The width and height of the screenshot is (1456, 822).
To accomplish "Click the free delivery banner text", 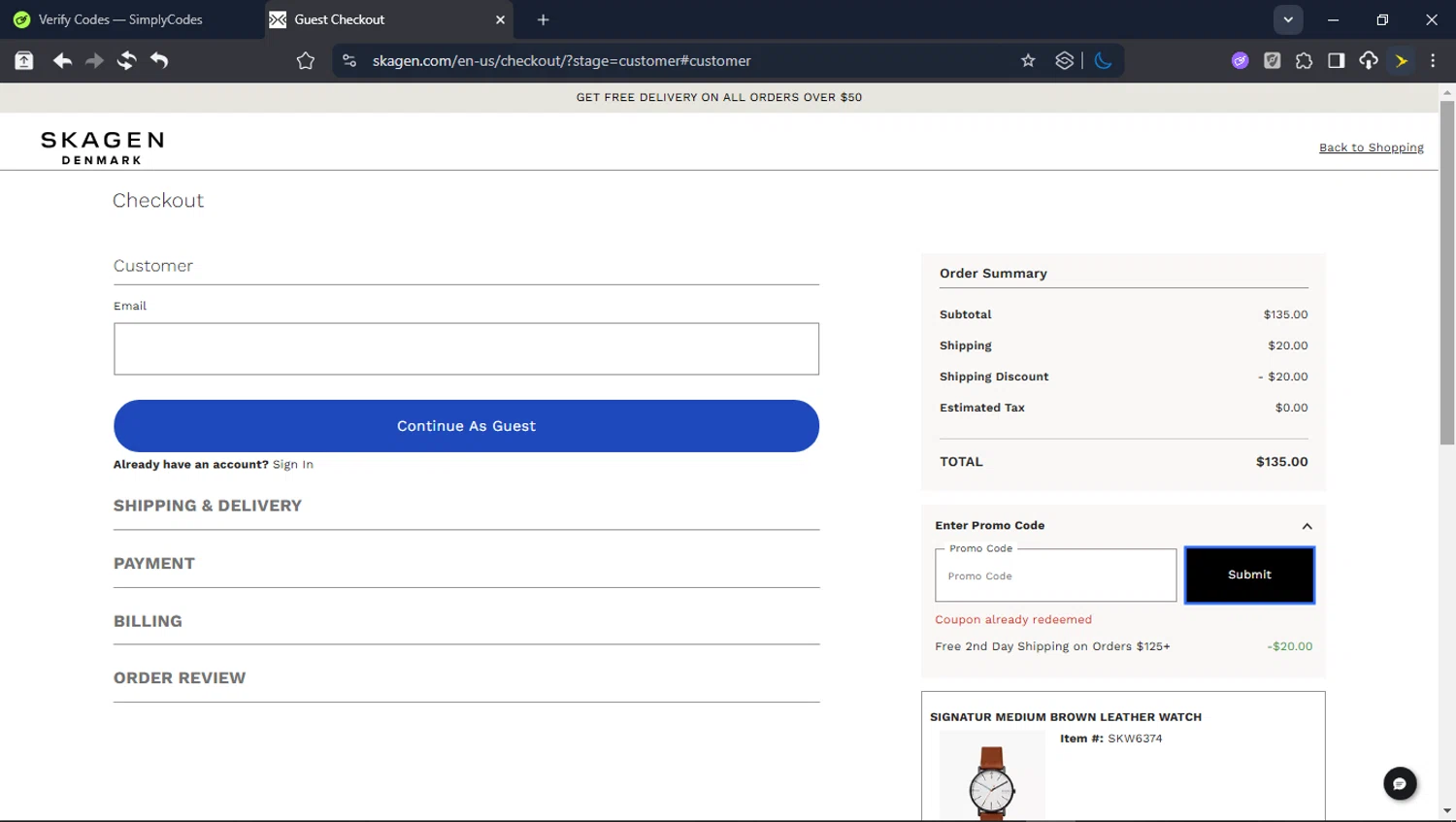I will [719, 97].
